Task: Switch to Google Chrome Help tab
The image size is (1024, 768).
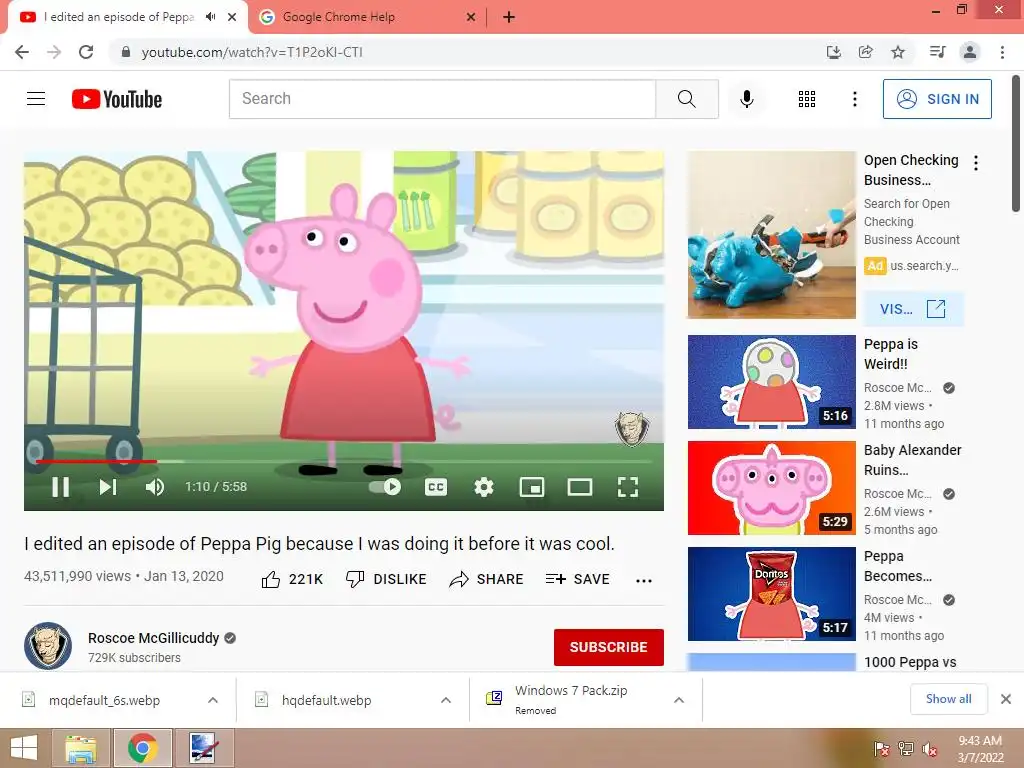Action: [338, 17]
